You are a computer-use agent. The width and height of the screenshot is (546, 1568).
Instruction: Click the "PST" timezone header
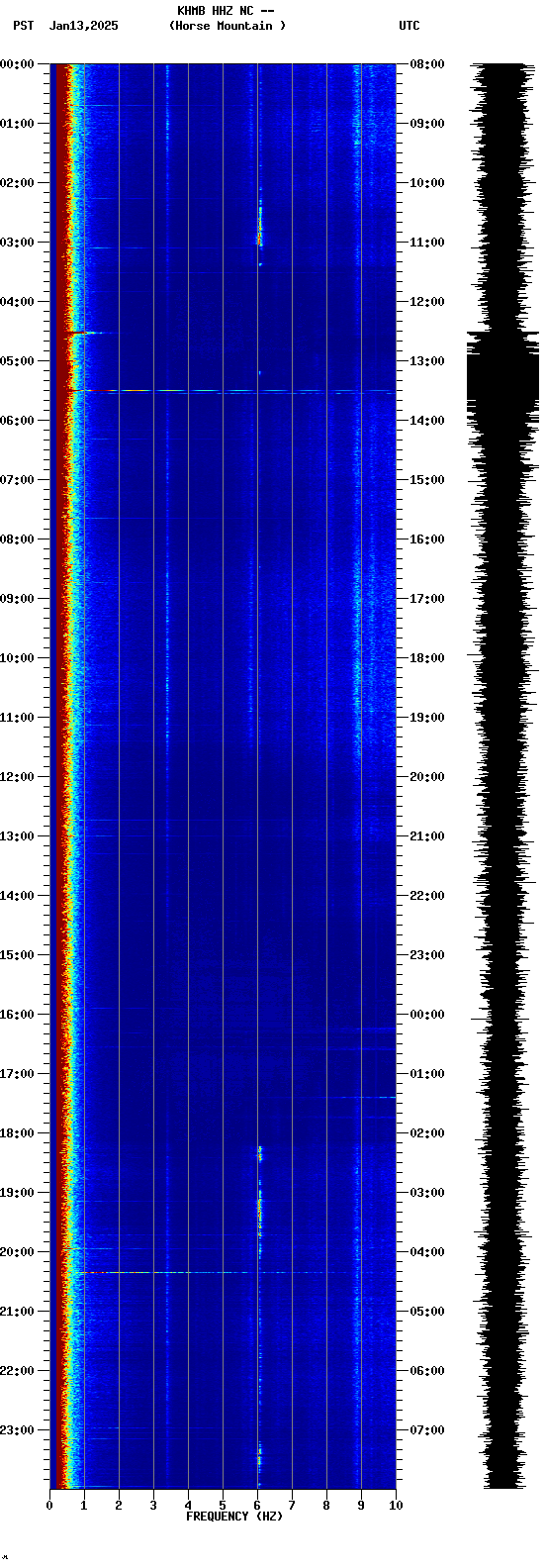tap(24, 26)
